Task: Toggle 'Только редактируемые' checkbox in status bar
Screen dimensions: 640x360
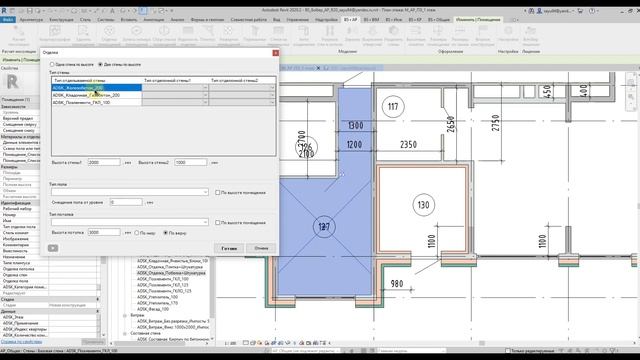Action: point(508,351)
